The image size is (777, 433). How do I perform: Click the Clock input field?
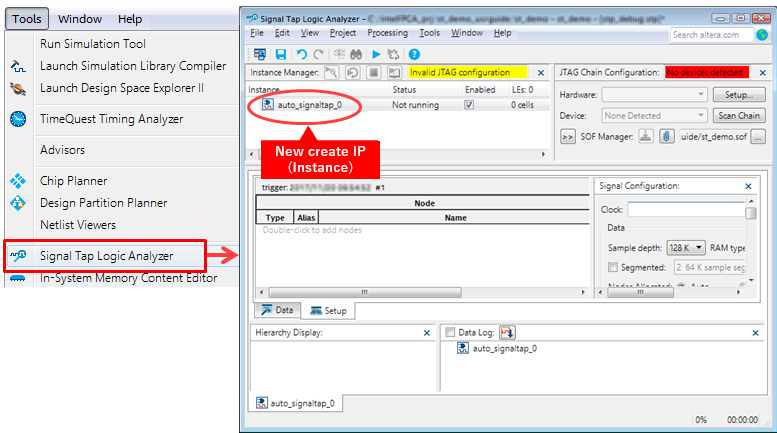click(x=685, y=210)
